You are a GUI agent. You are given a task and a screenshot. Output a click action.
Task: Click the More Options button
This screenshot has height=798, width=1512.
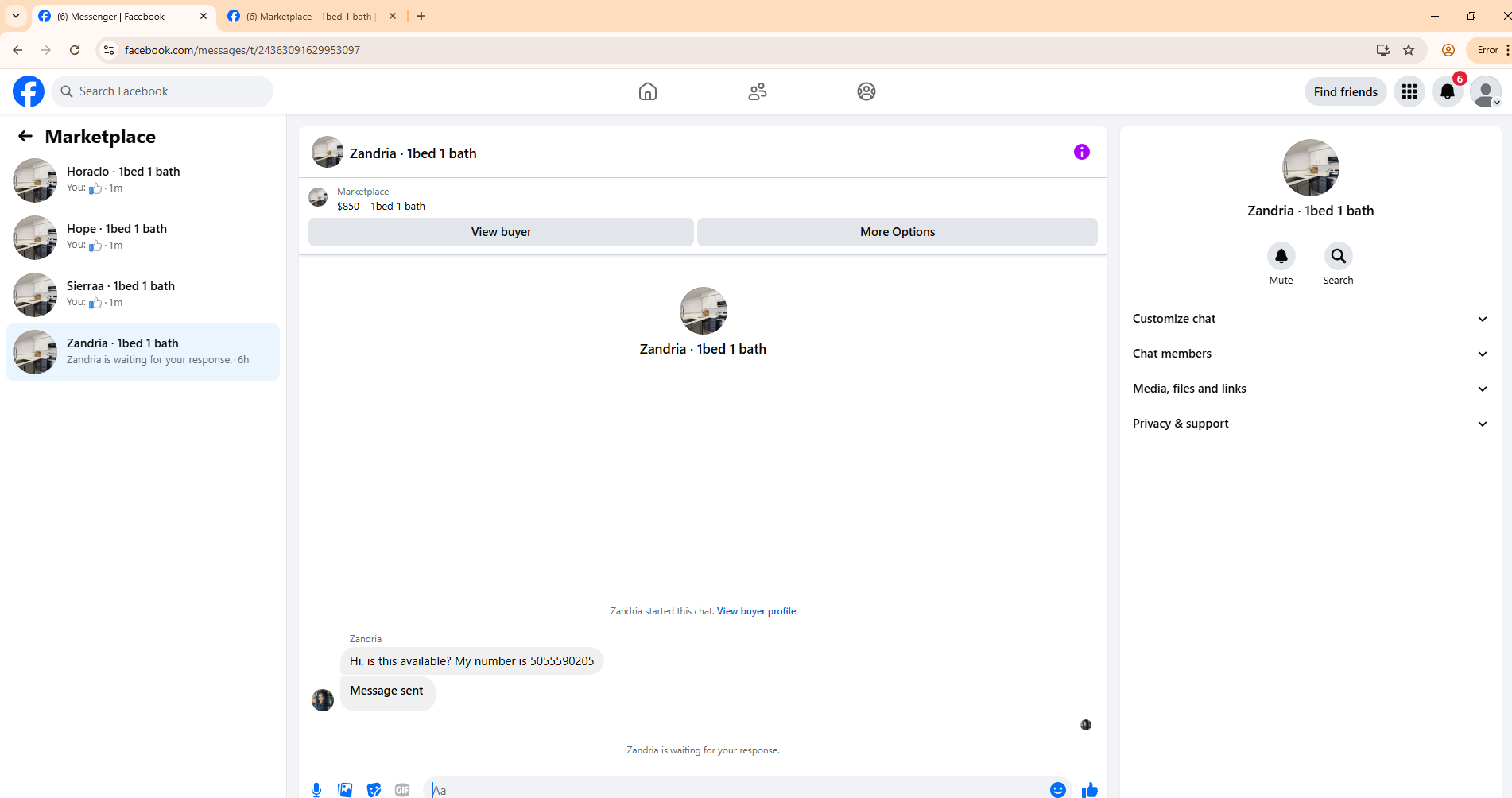point(898,232)
